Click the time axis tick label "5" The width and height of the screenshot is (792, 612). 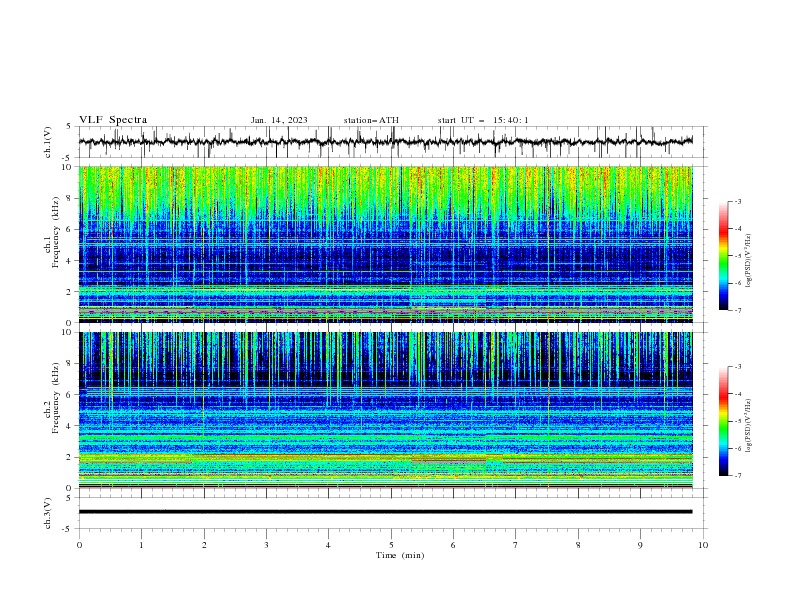pyautogui.click(x=391, y=545)
